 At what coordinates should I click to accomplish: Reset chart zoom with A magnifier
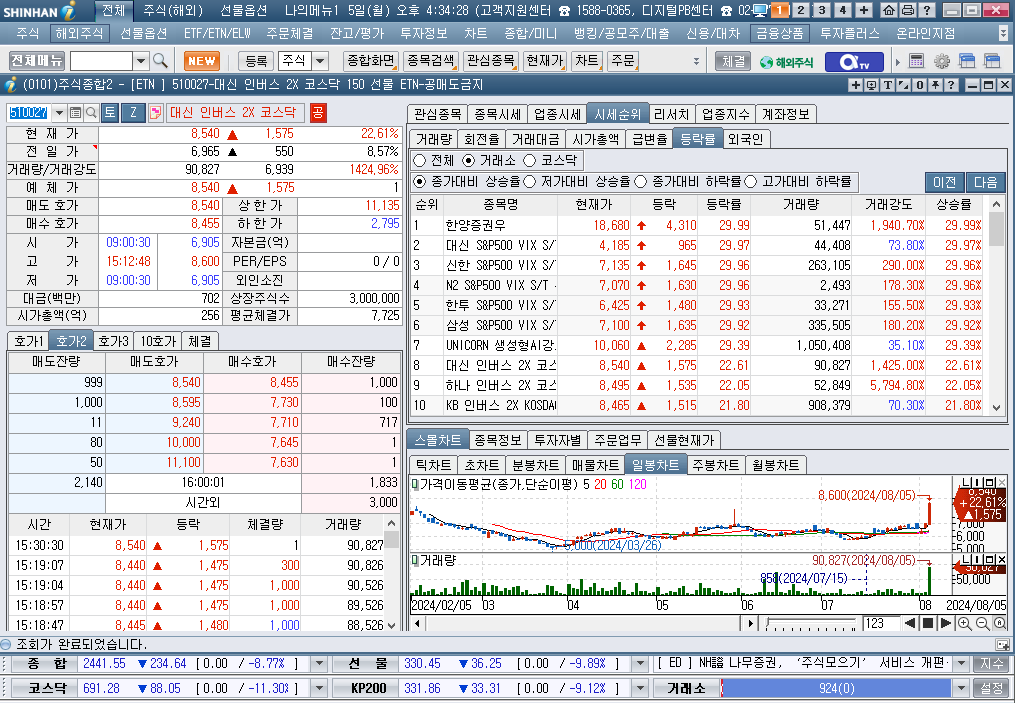(x=1000, y=623)
